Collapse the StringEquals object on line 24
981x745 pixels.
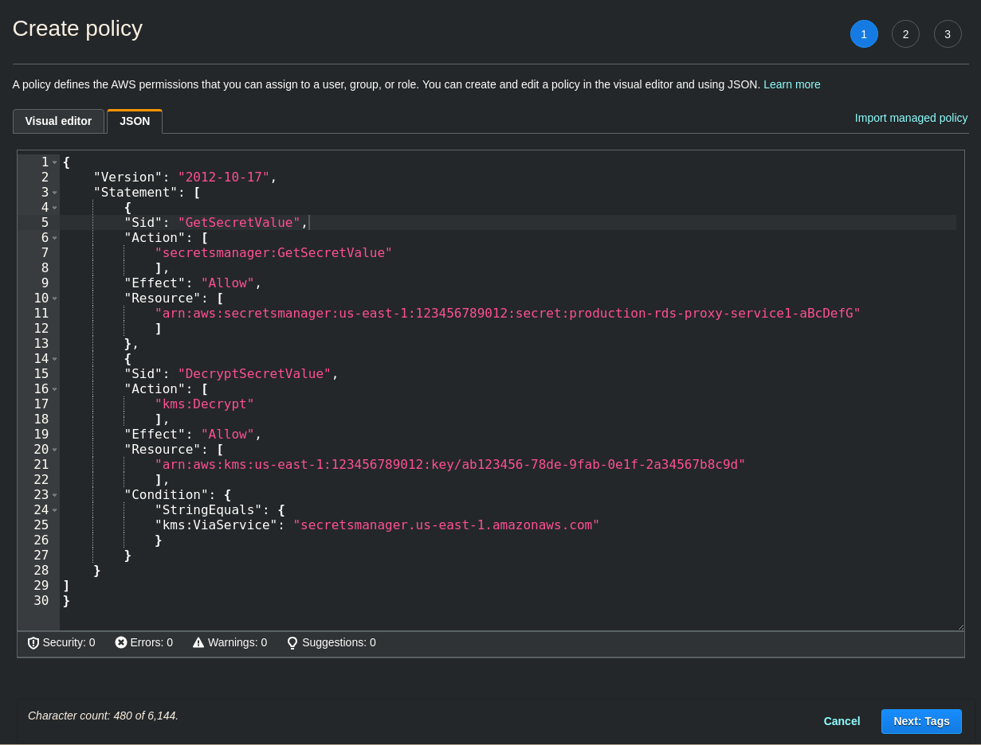(53, 509)
